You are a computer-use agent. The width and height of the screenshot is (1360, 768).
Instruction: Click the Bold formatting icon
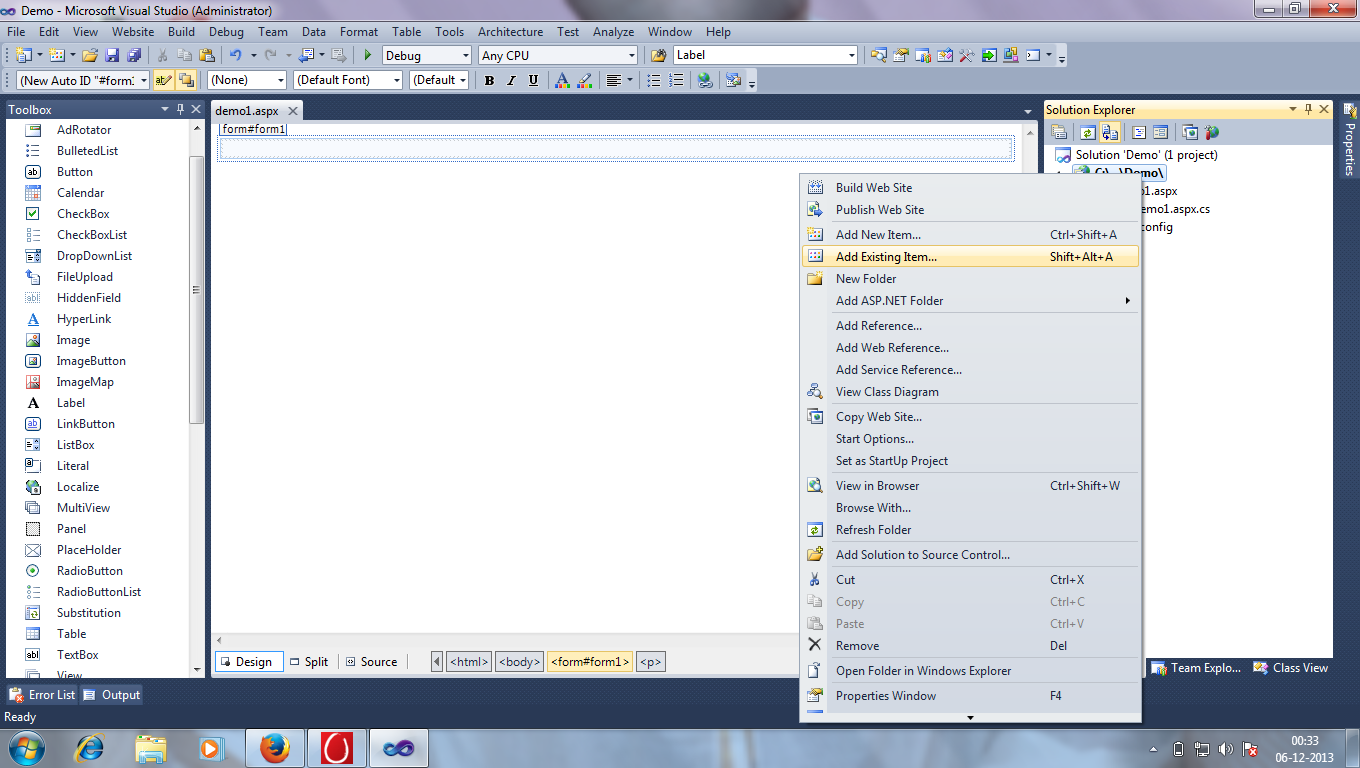(489, 81)
